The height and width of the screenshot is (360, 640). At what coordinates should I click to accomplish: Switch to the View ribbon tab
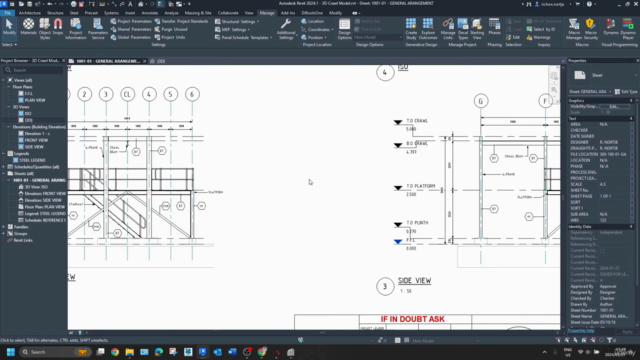point(249,13)
